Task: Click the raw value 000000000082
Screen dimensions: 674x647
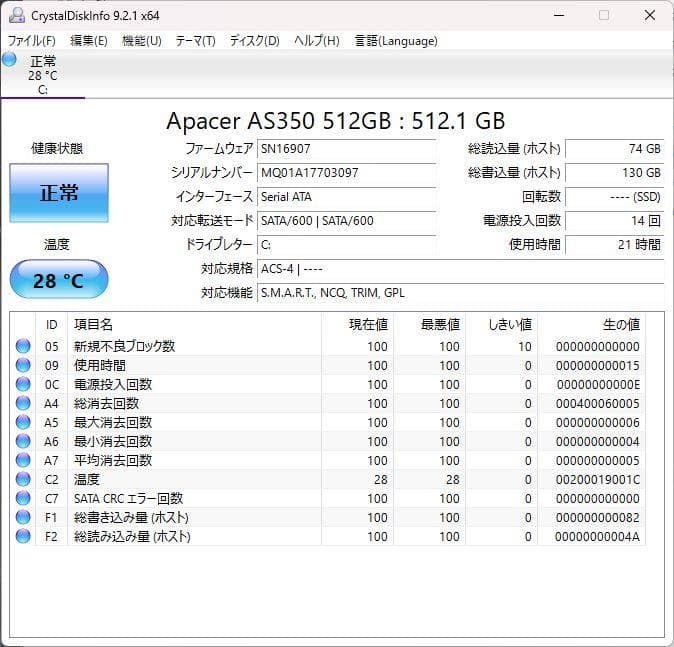Action: pyautogui.click(x=597, y=517)
